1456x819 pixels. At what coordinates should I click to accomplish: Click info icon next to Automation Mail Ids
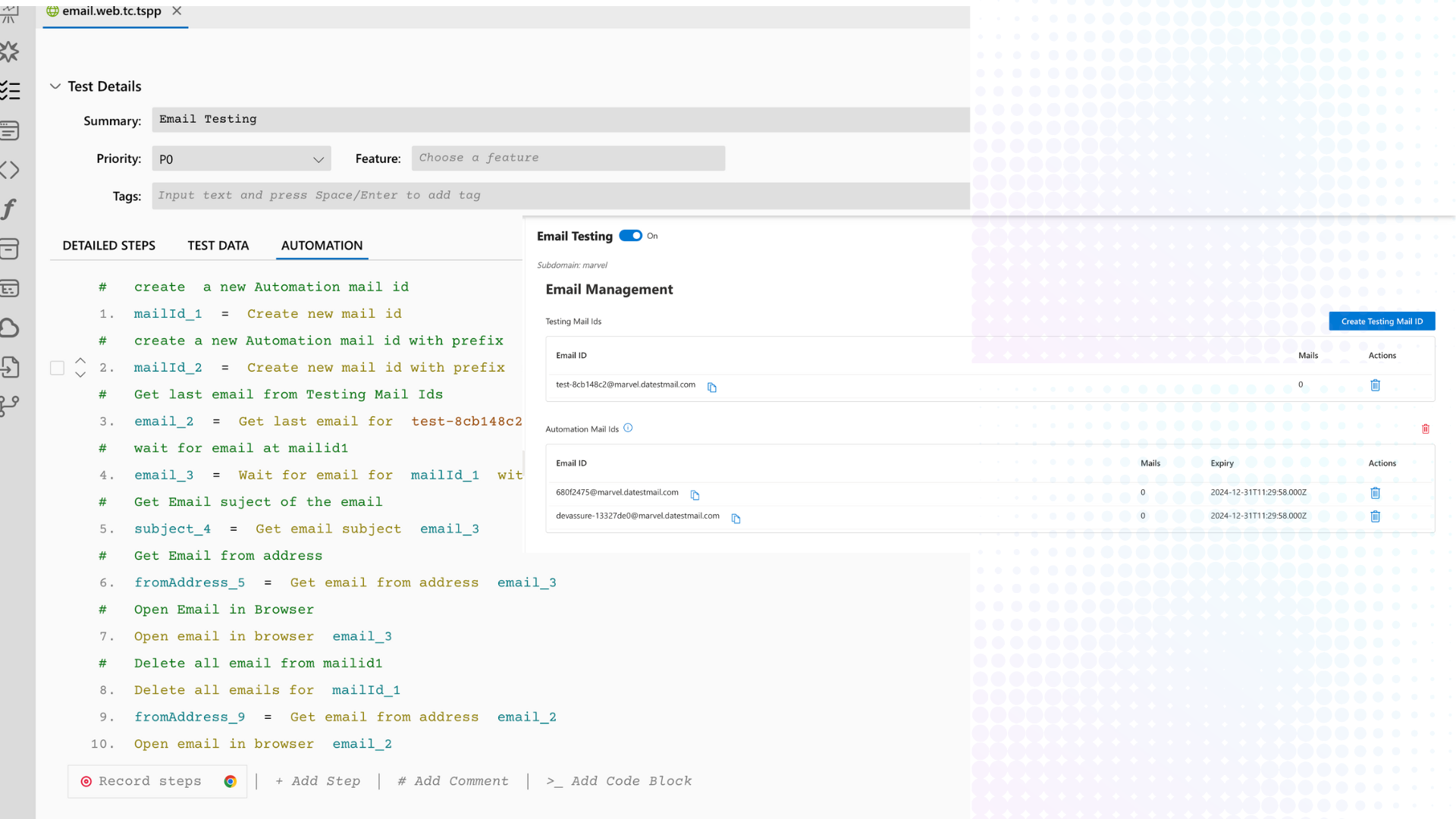click(x=628, y=428)
